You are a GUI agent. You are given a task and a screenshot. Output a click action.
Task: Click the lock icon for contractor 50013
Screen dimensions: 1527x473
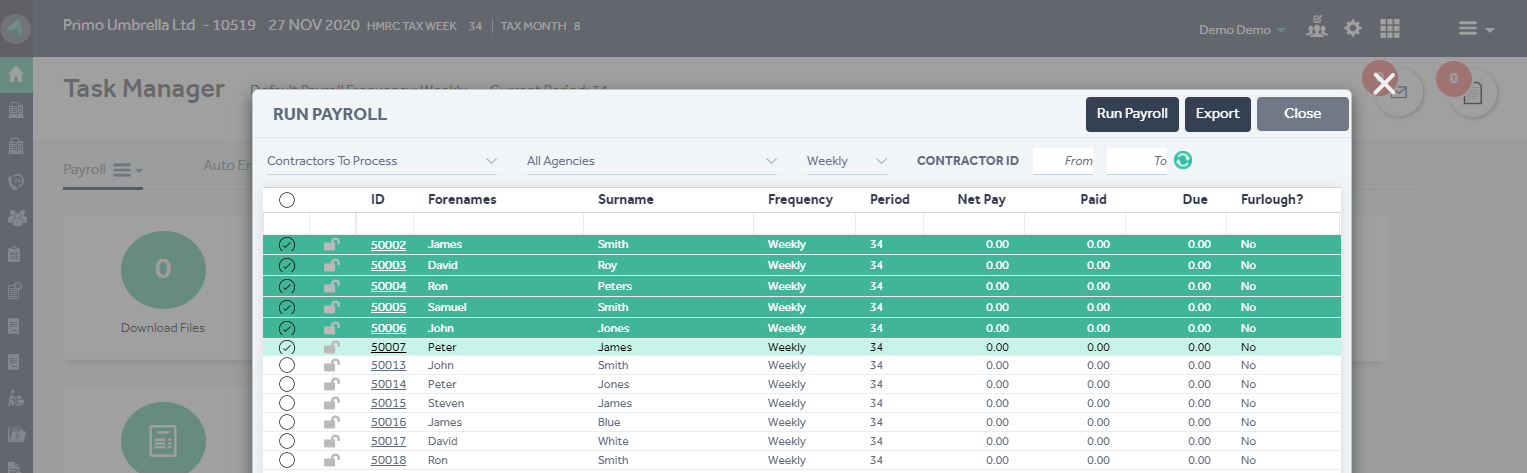pyautogui.click(x=332, y=365)
